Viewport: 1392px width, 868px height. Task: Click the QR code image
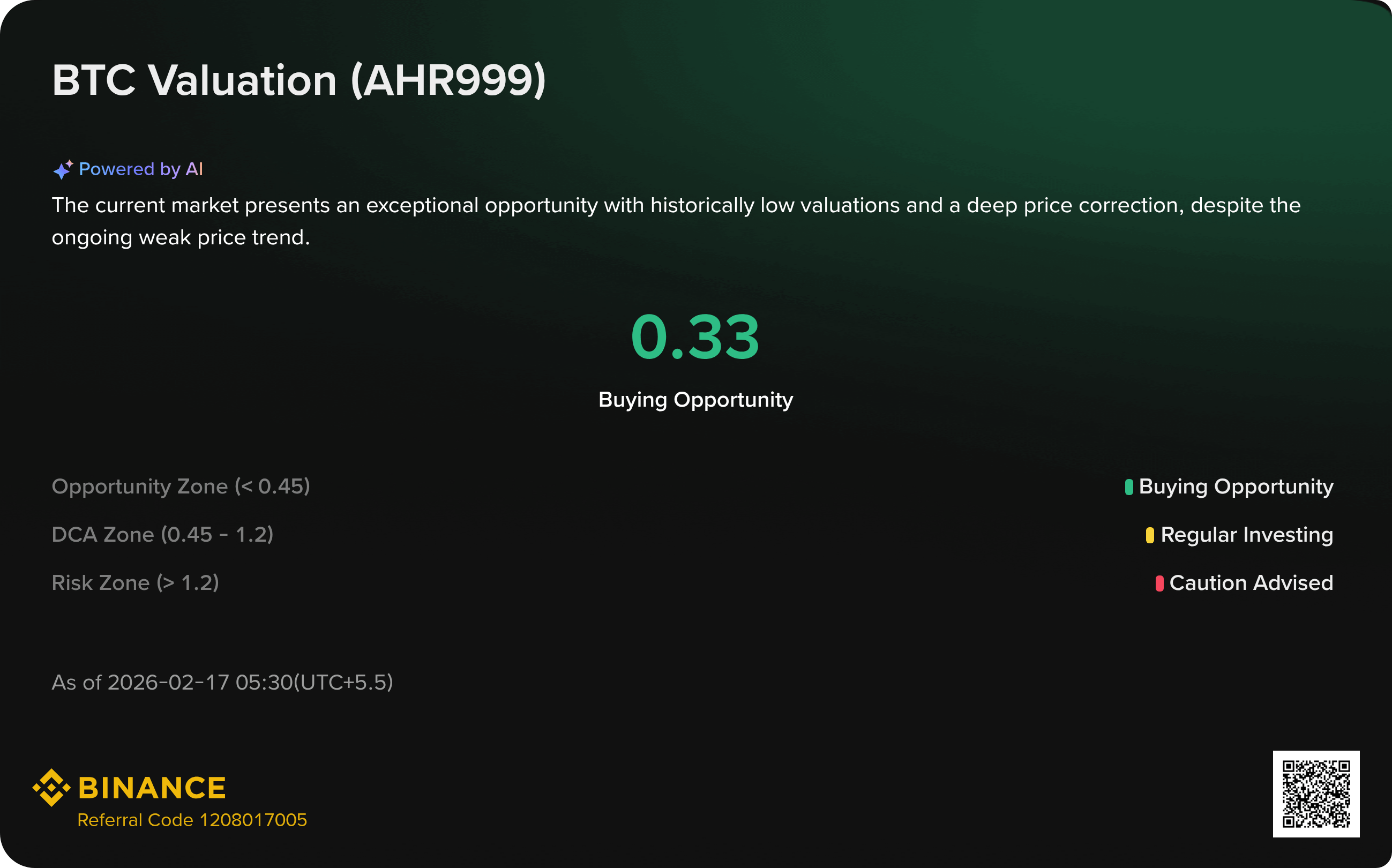coord(1316,794)
